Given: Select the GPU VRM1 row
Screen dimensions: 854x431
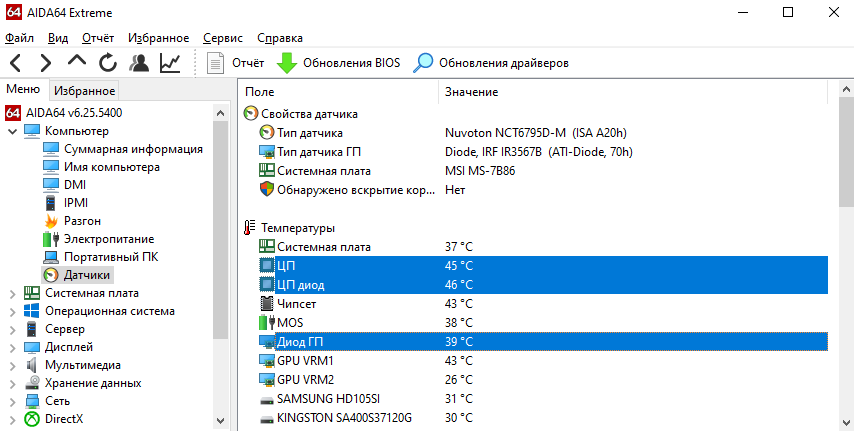Looking at the screenshot, I should pyautogui.click(x=543, y=361).
